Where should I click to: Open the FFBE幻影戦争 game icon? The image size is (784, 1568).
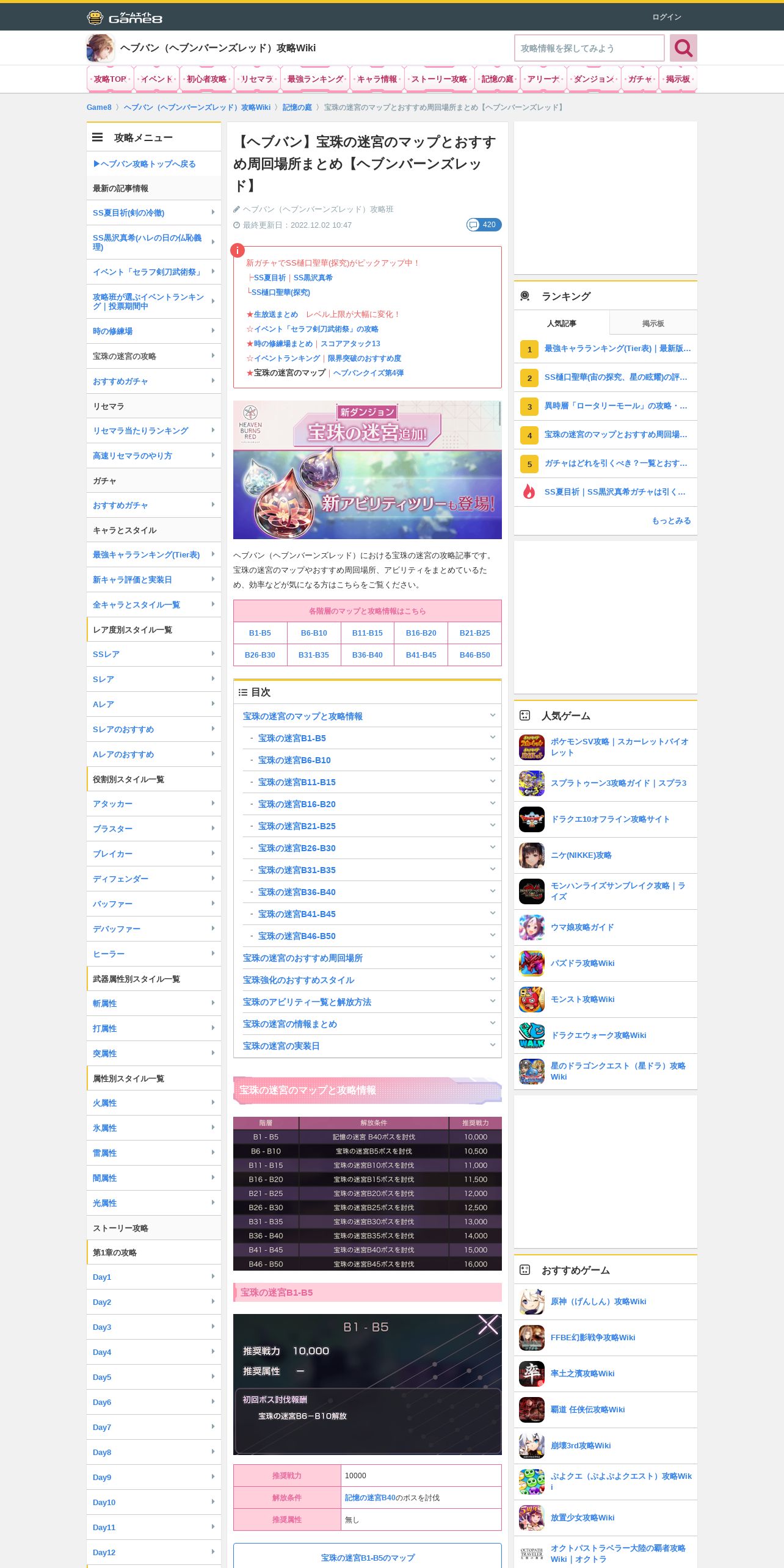point(532,1338)
